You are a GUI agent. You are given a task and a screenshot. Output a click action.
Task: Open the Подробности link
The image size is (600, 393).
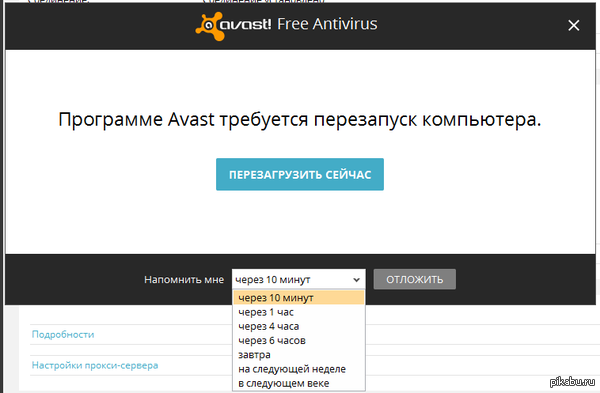(x=63, y=334)
